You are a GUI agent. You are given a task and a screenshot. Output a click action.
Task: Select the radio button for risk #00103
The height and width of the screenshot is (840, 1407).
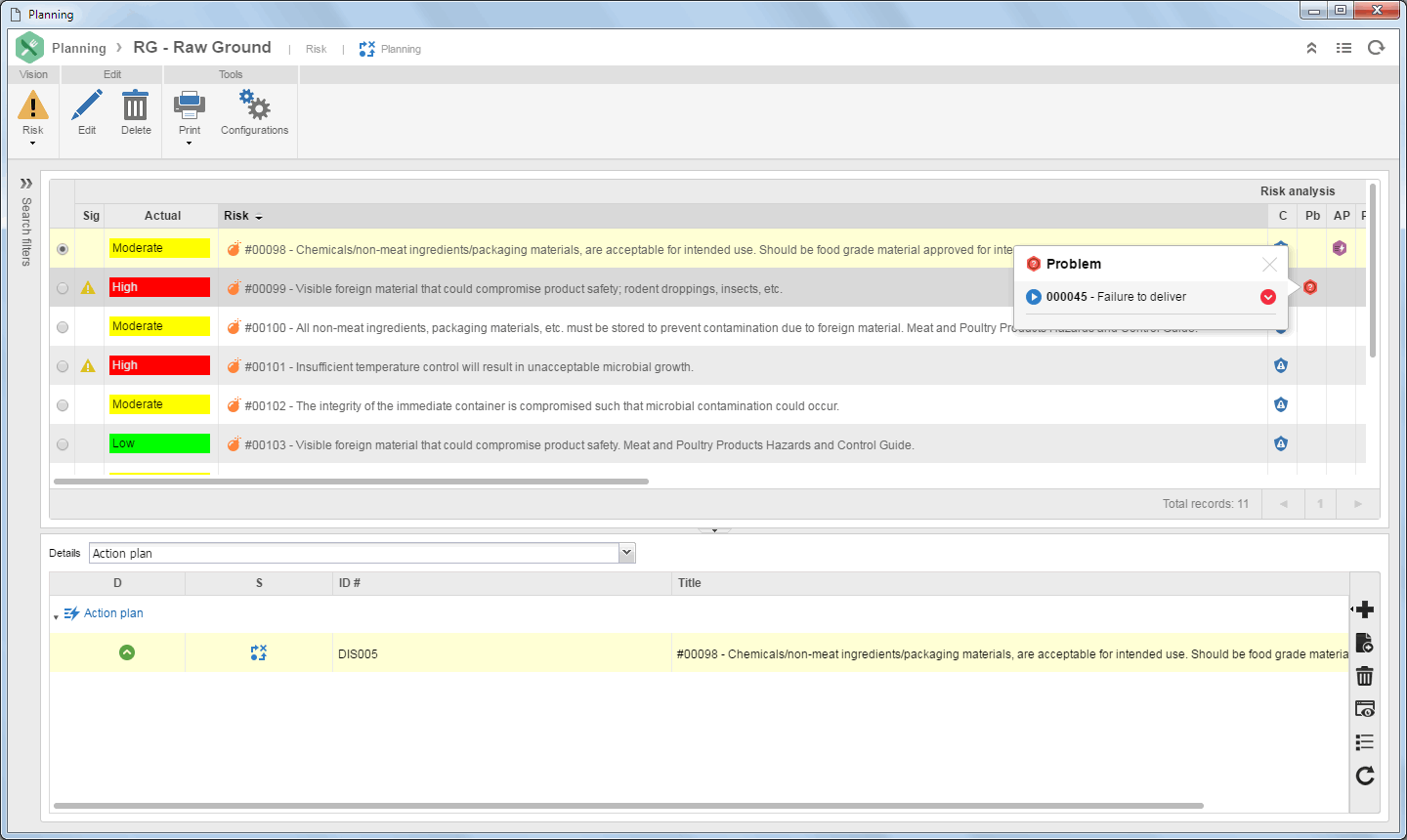pos(63,444)
